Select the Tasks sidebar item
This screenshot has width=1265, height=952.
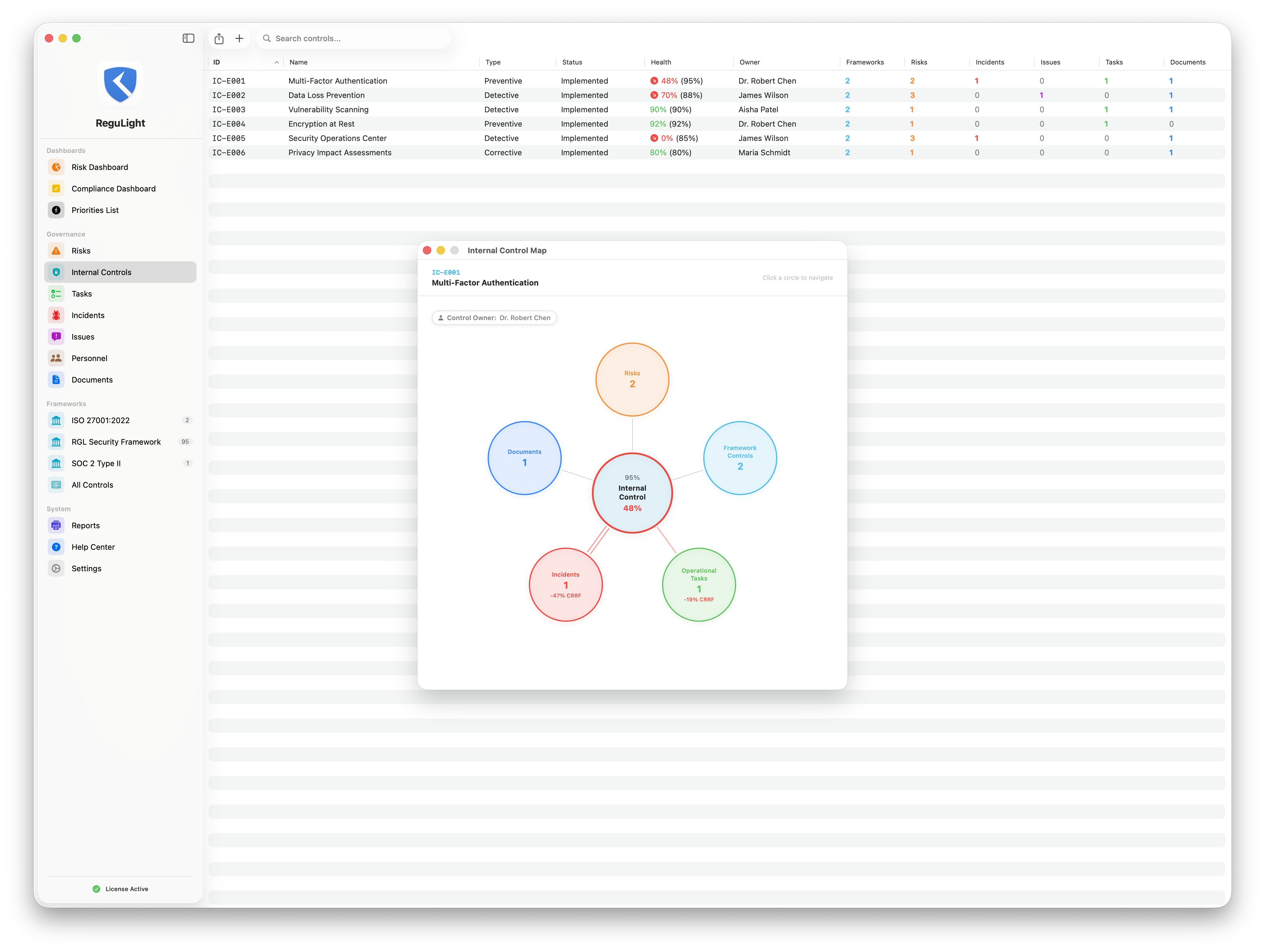point(82,294)
